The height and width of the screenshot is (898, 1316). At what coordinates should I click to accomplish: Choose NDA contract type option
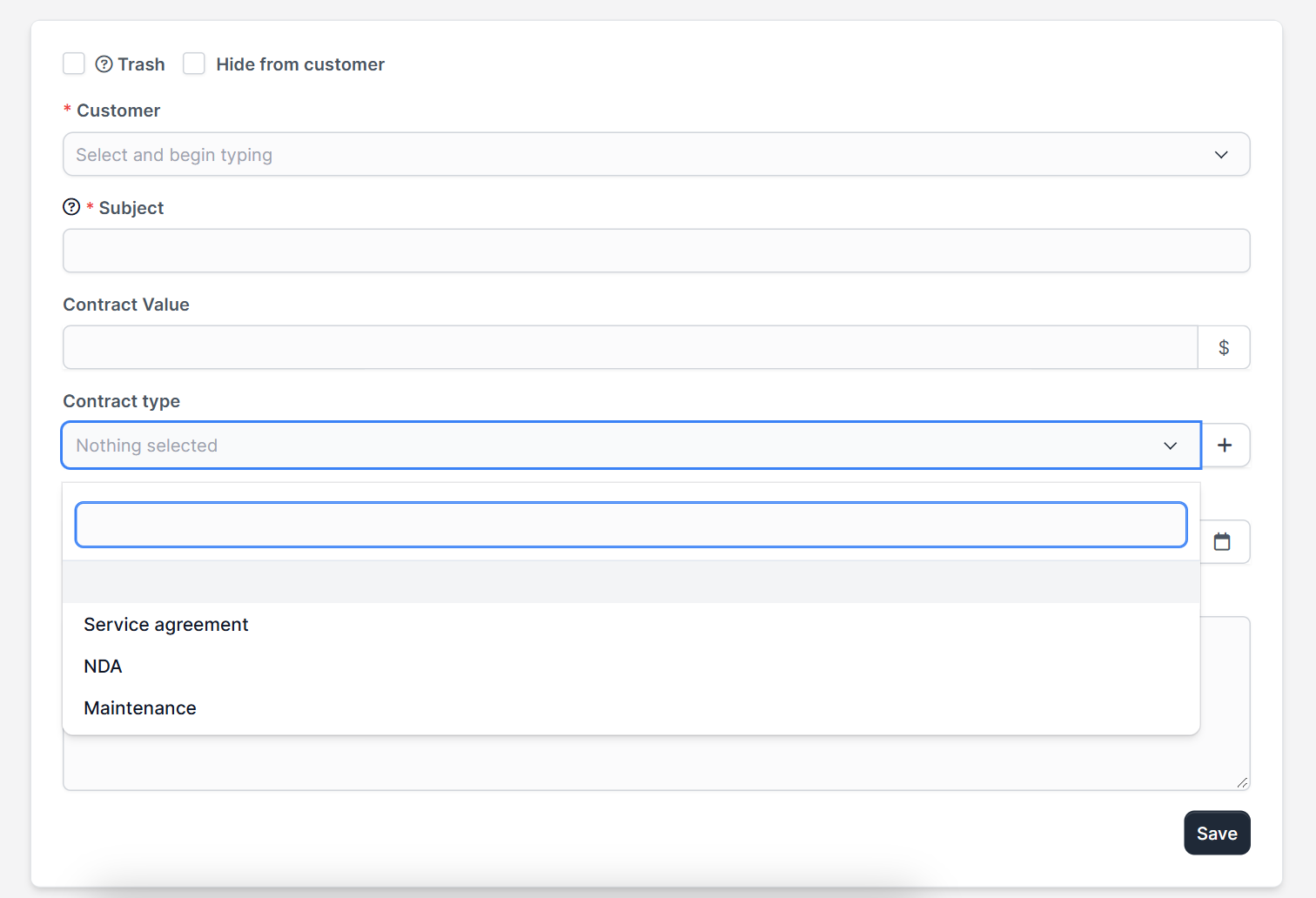[x=631, y=667]
